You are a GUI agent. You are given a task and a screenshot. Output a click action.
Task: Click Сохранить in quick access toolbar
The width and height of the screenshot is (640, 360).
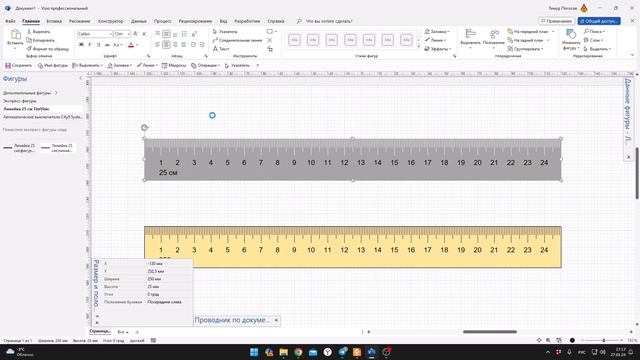point(18,65)
